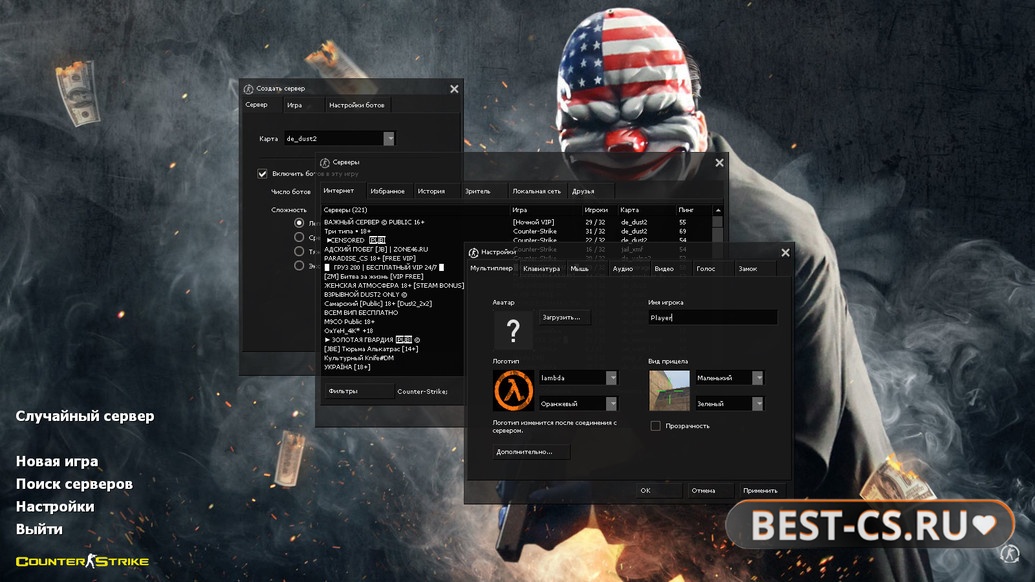
Task: Click the server list scrollbar up arrow
Action: 718,210
